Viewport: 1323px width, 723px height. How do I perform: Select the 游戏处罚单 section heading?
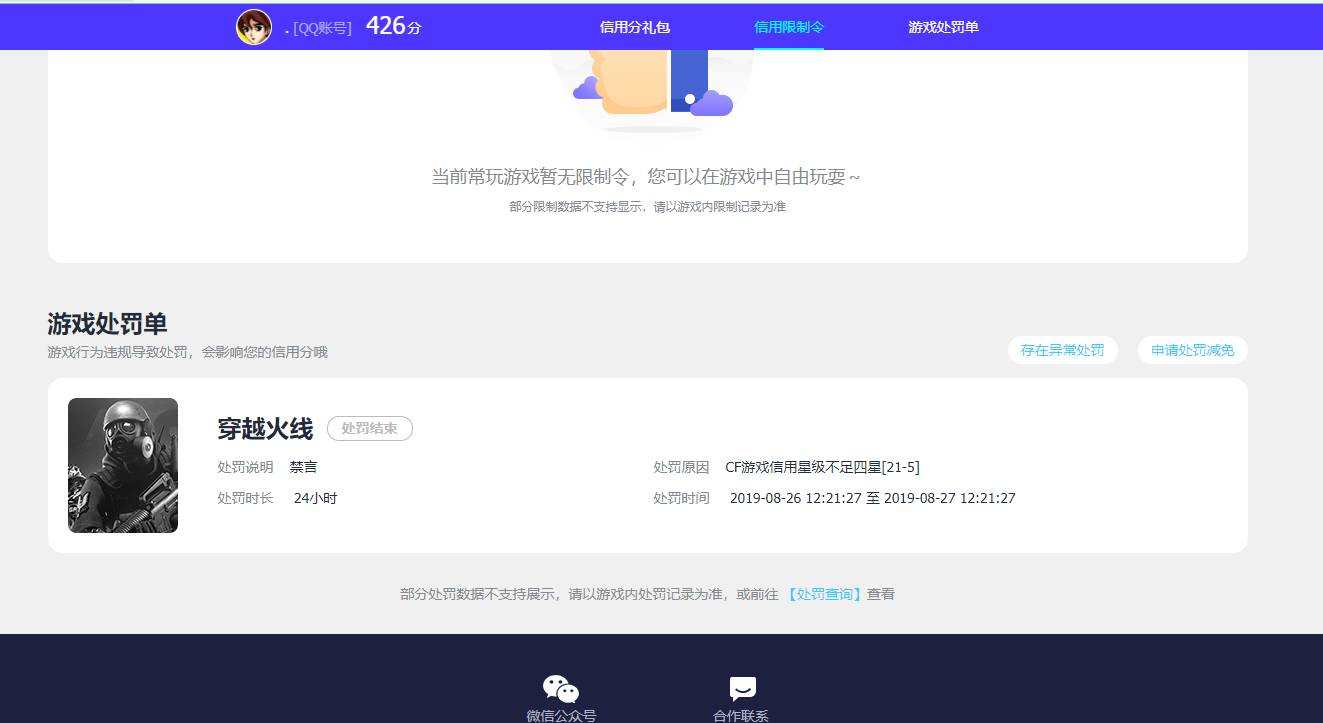pyautogui.click(x=107, y=324)
